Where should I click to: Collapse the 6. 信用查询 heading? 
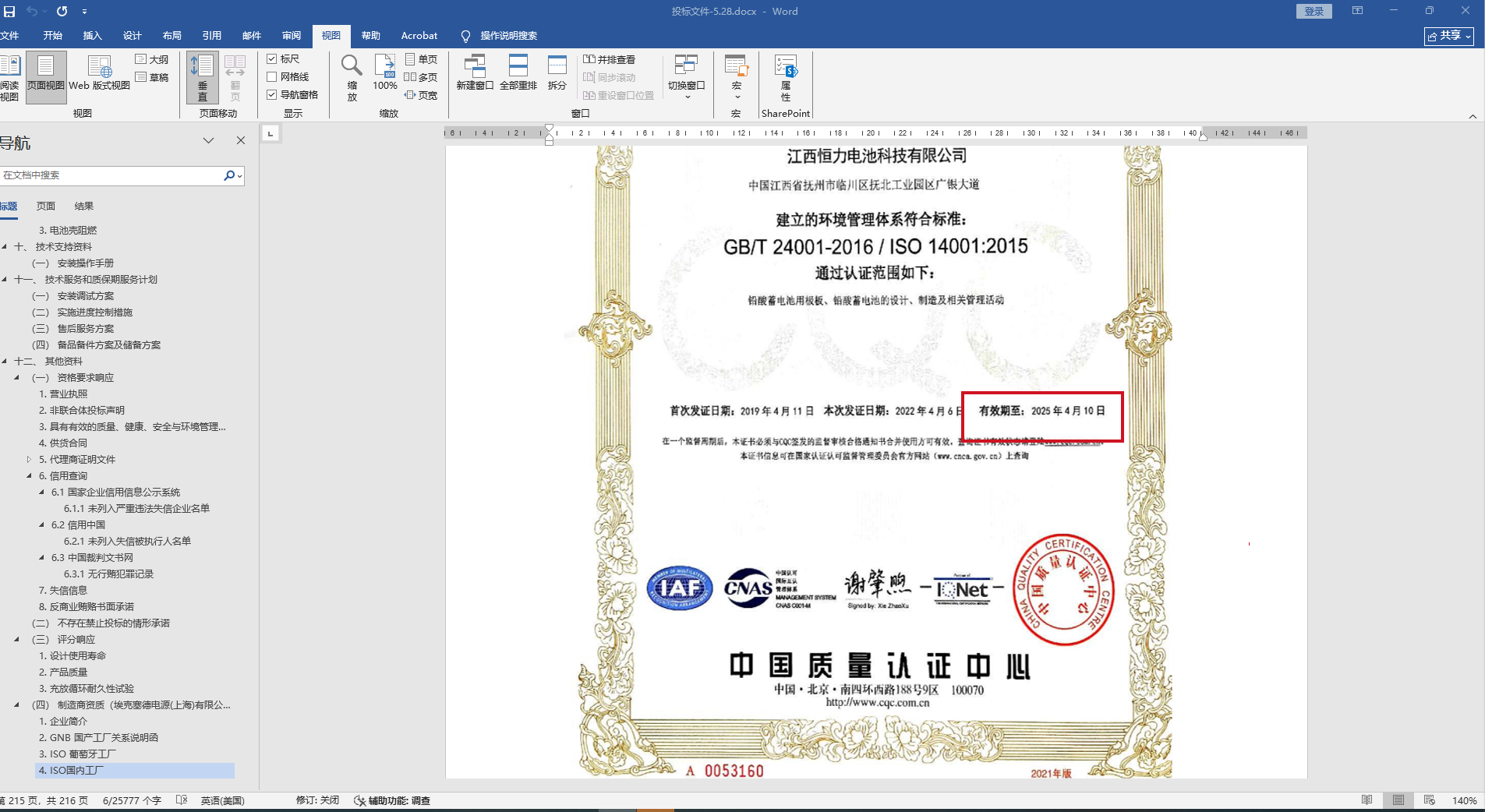click(29, 476)
